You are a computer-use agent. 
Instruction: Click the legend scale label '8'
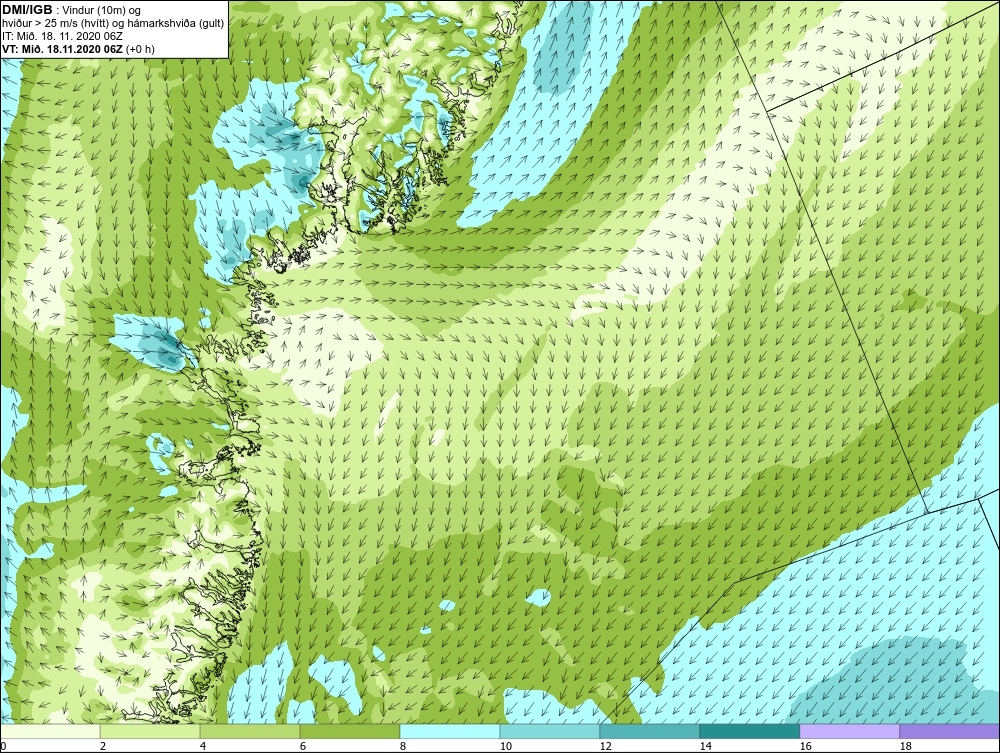[402, 746]
